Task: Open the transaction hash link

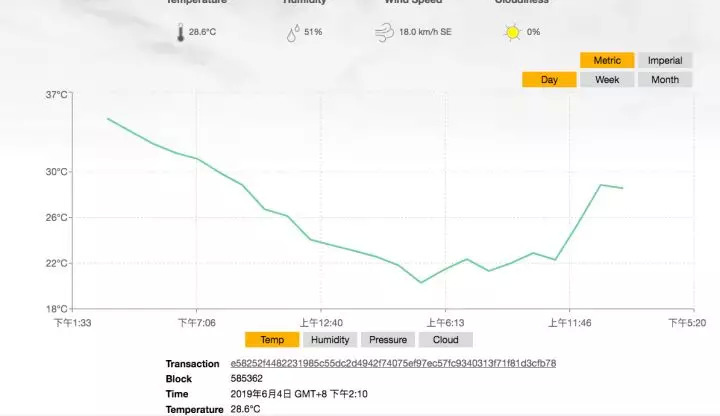Action: (393, 363)
